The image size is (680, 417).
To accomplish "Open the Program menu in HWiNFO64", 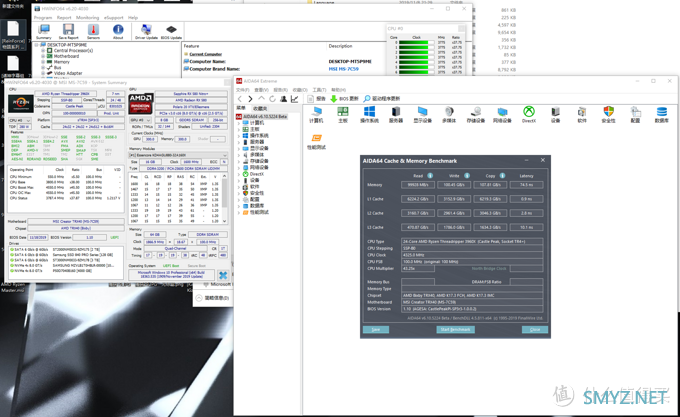I will (43, 18).
